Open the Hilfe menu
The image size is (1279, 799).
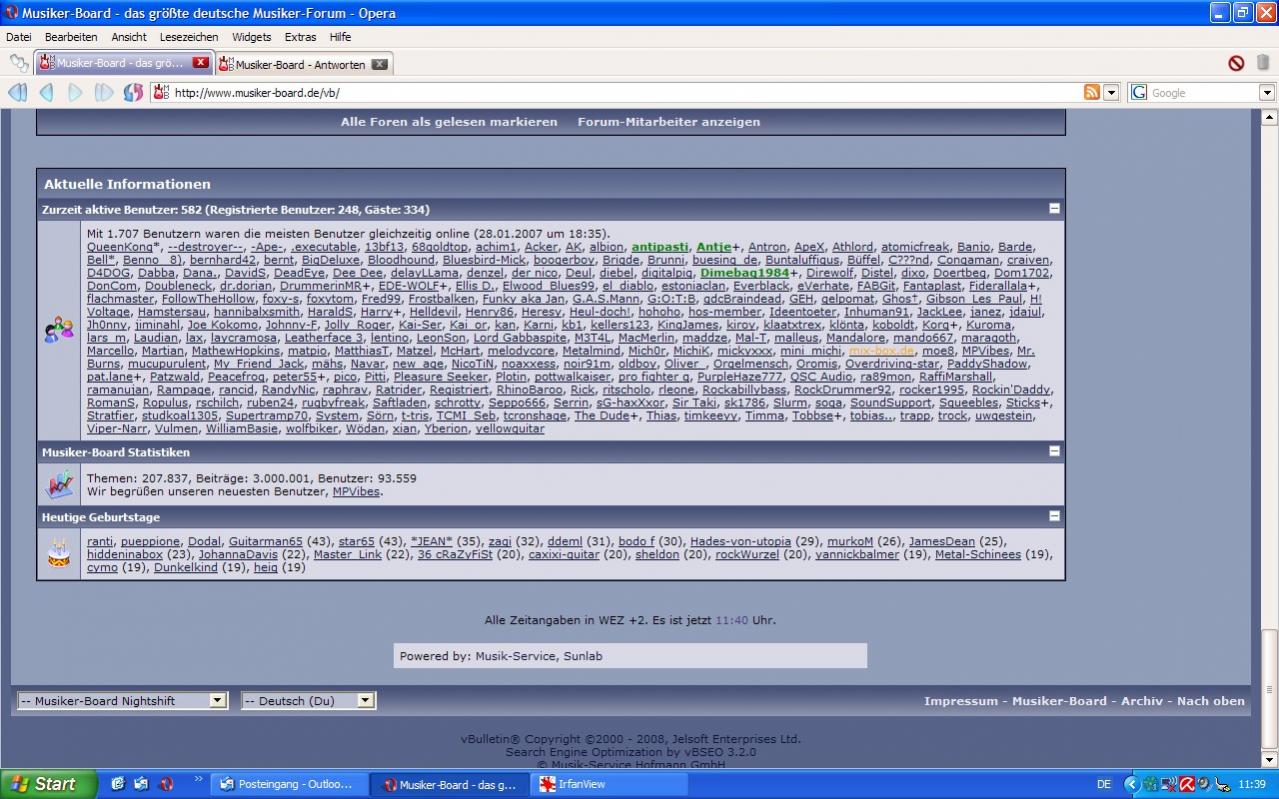(340, 37)
